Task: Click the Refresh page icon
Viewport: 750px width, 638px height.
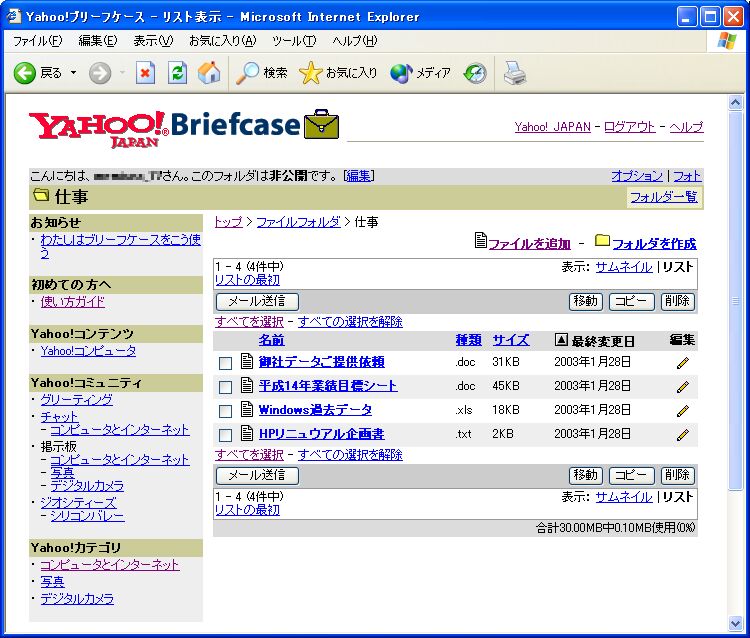Action: click(177, 73)
